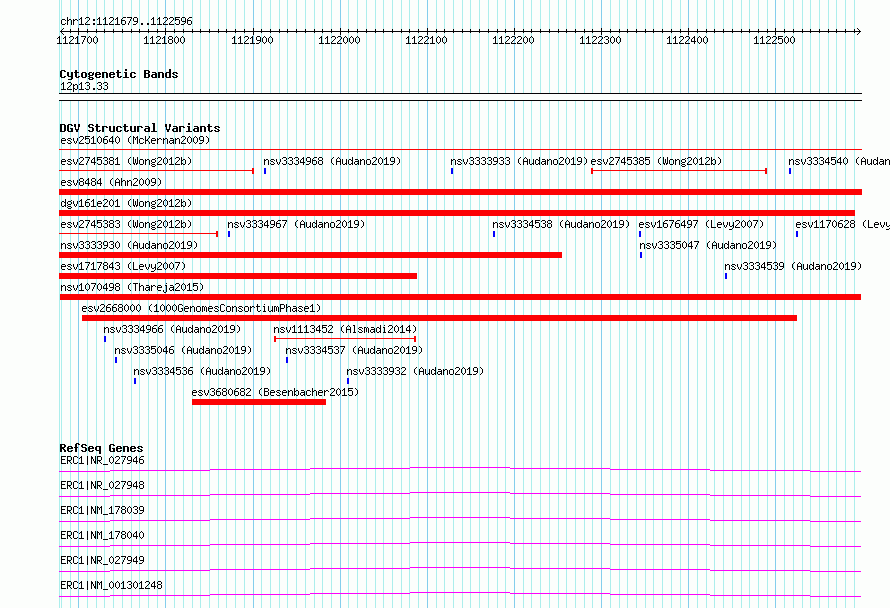Open ERC1|NR_027948 gene label

point(102,485)
